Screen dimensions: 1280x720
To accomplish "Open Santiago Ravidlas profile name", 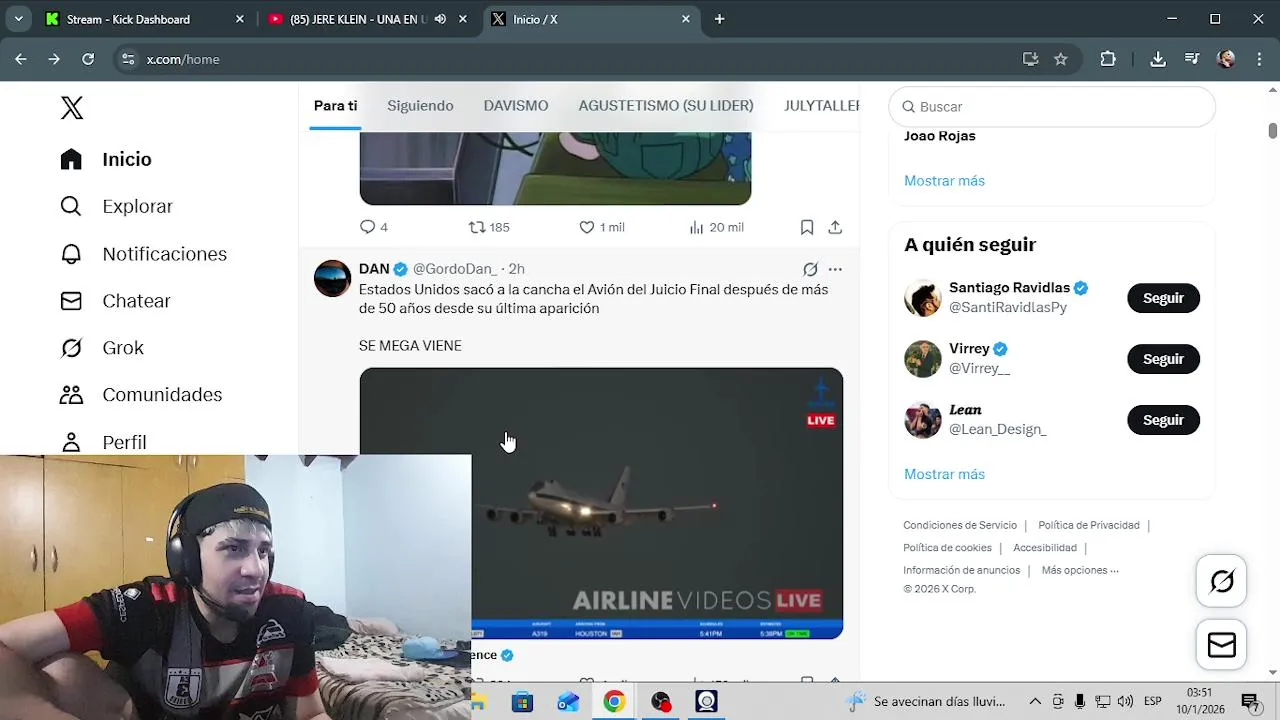I will coord(1009,288).
